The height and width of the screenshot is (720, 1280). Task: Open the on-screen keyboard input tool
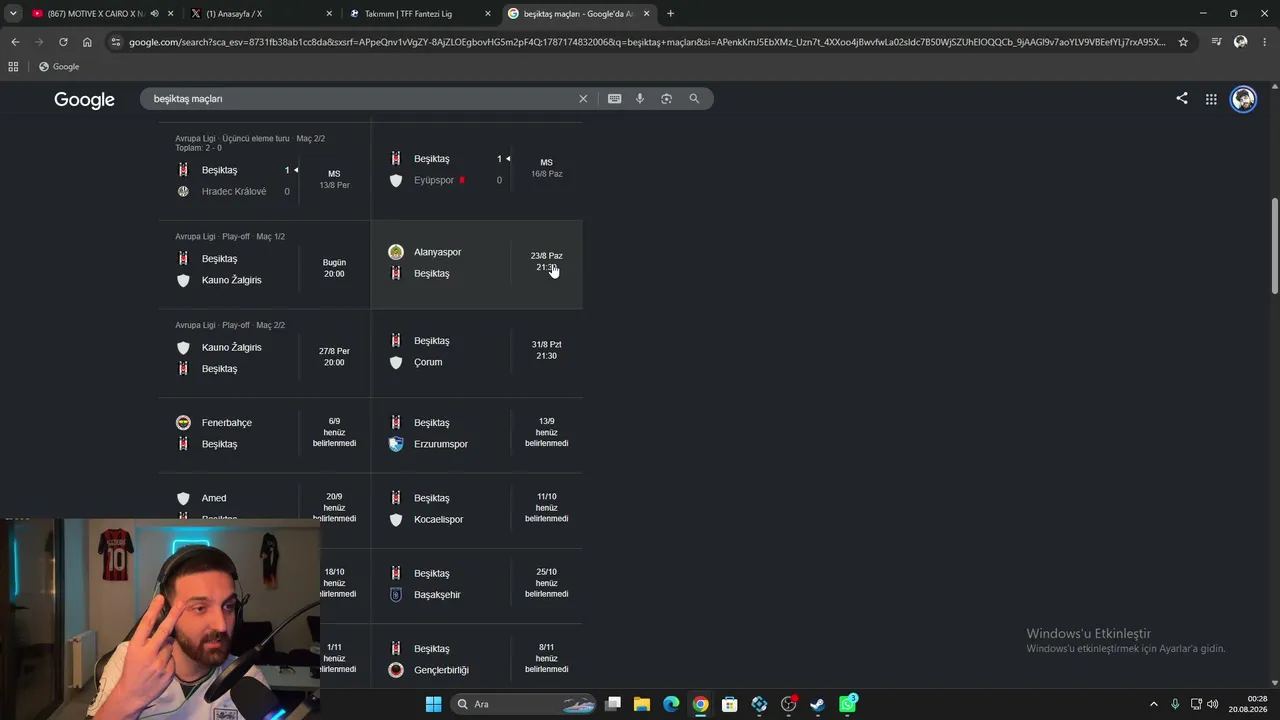614,99
